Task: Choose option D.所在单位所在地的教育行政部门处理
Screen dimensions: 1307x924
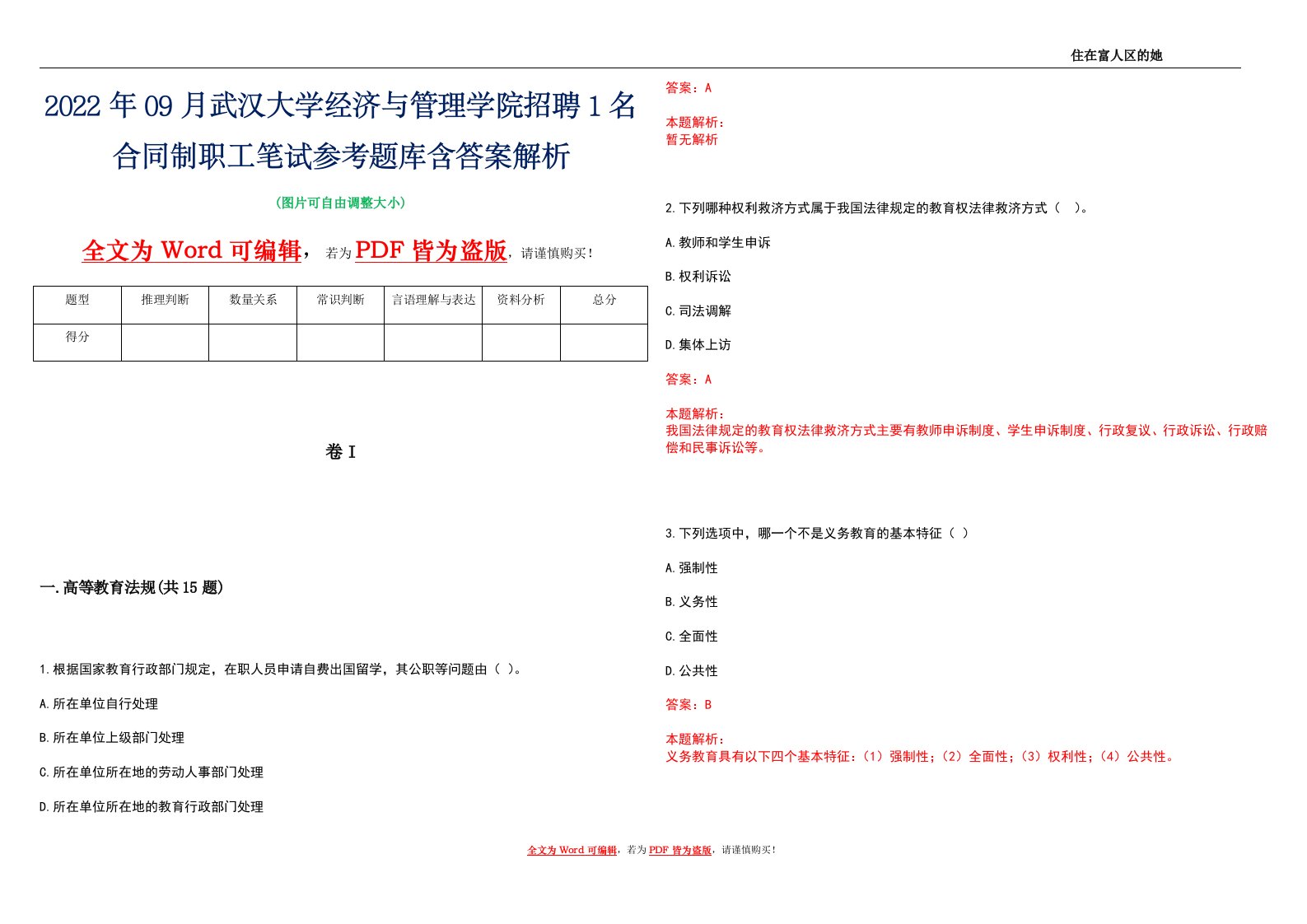Action: point(152,807)
